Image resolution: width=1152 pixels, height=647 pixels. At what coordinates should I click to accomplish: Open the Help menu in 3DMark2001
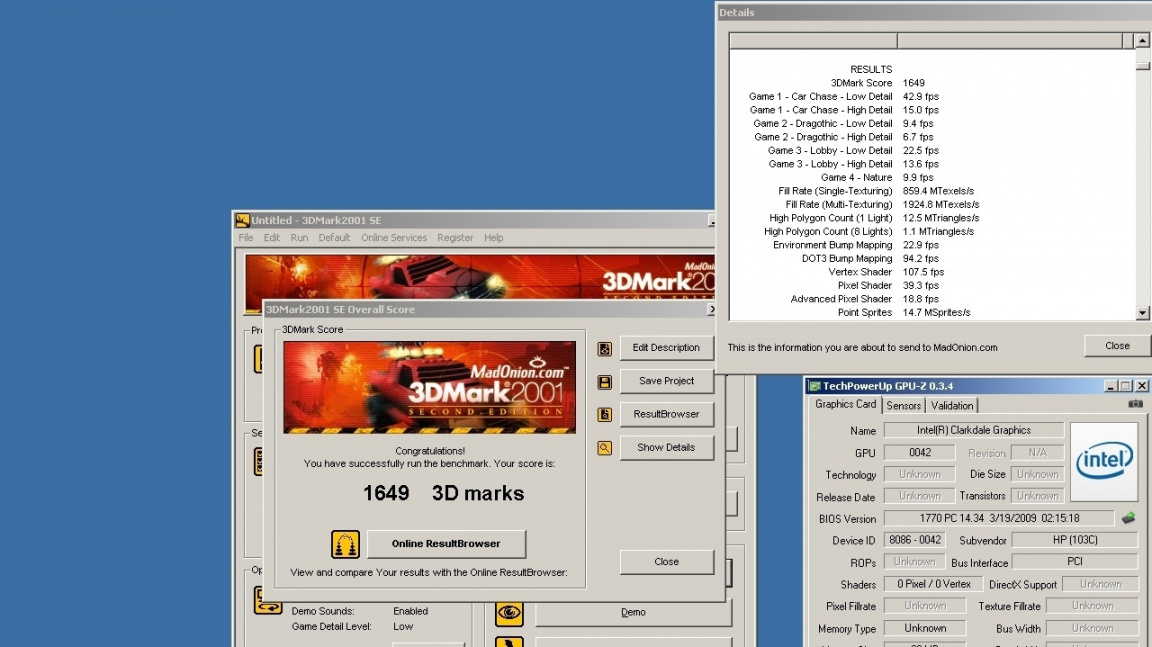coord(494,238)
